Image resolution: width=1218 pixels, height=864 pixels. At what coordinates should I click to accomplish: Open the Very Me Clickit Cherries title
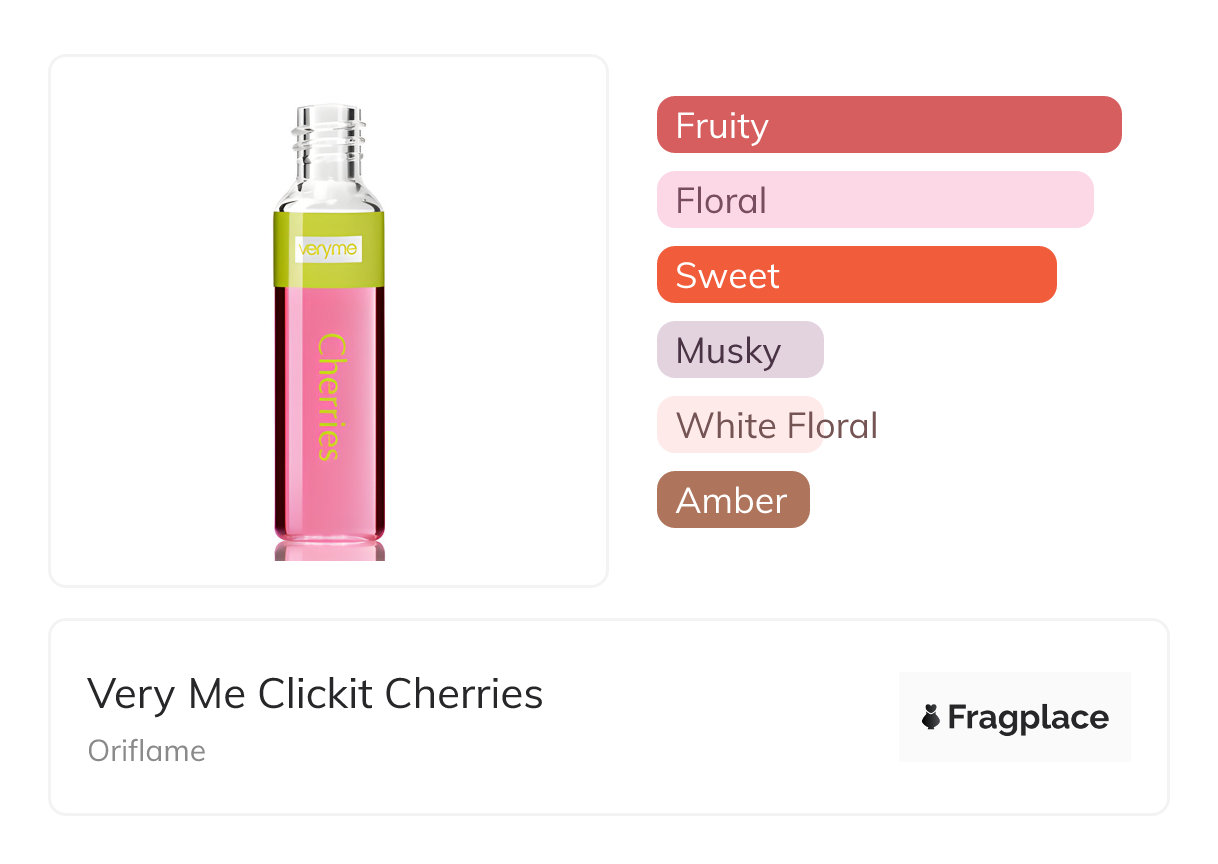(315, 694)
